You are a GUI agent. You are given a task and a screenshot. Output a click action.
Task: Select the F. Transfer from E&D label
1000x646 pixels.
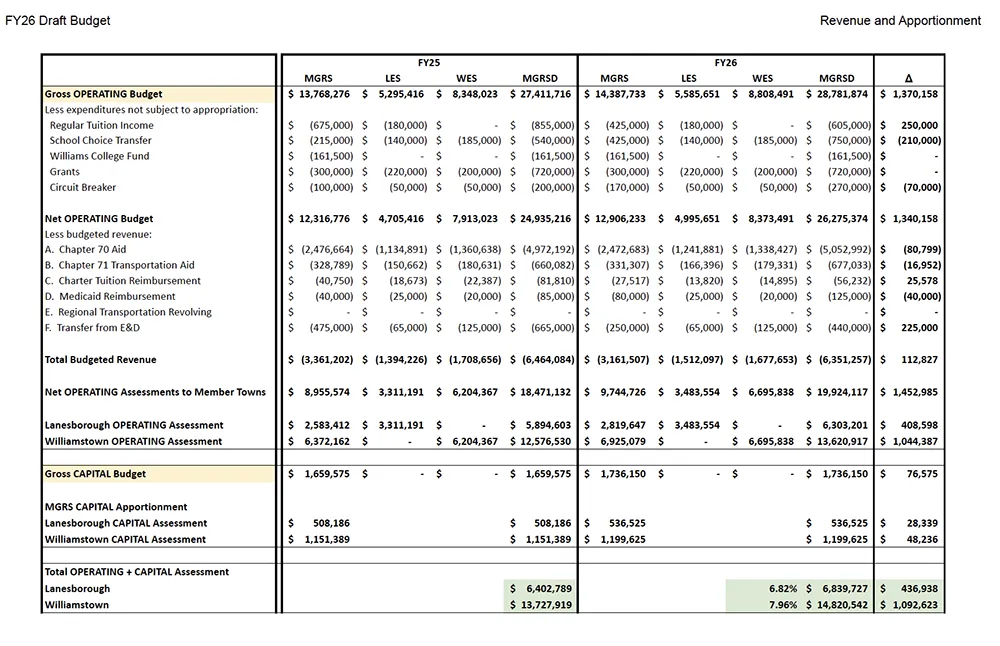pyautogui.click(x=96, y=328)
